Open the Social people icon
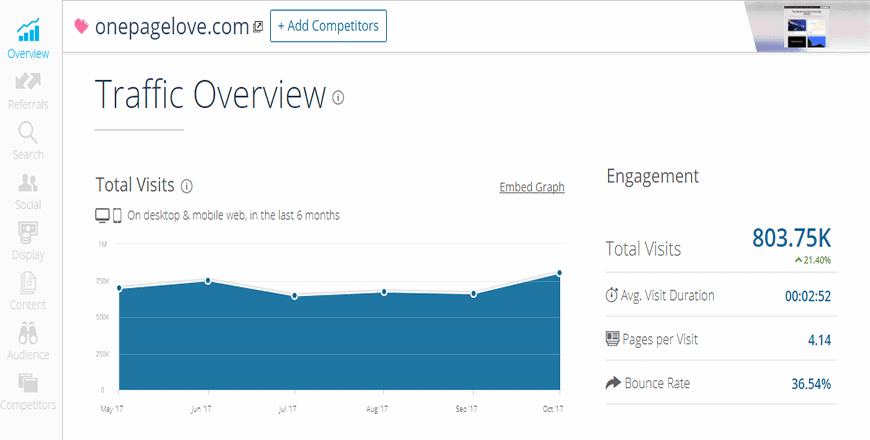The image size is (870, 440). pyautogui.click(x=28, y=183)
